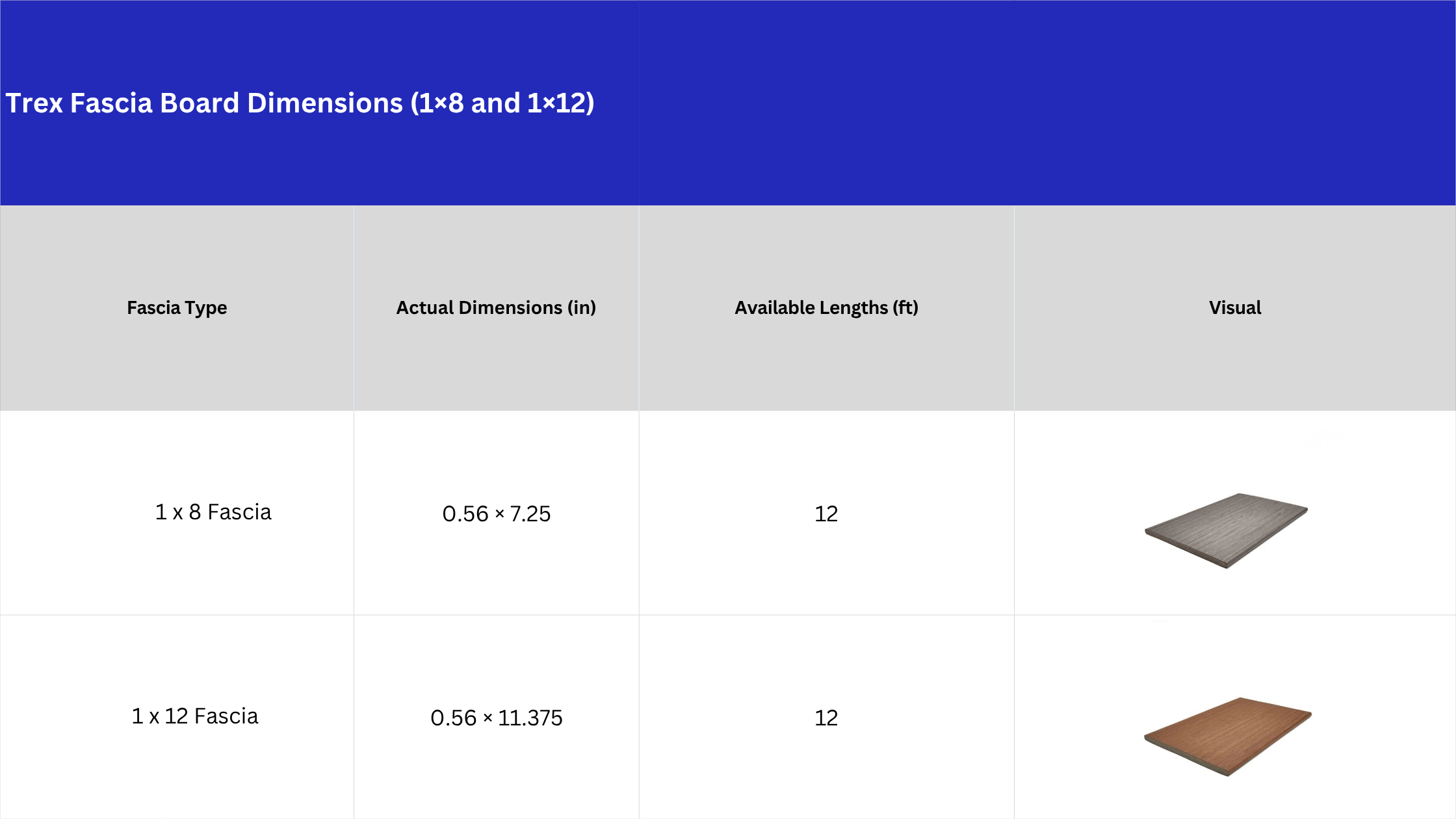Click the Trex Fascia Board Dimensions title
The image size is (1456, 819).
tap(300, 103)
